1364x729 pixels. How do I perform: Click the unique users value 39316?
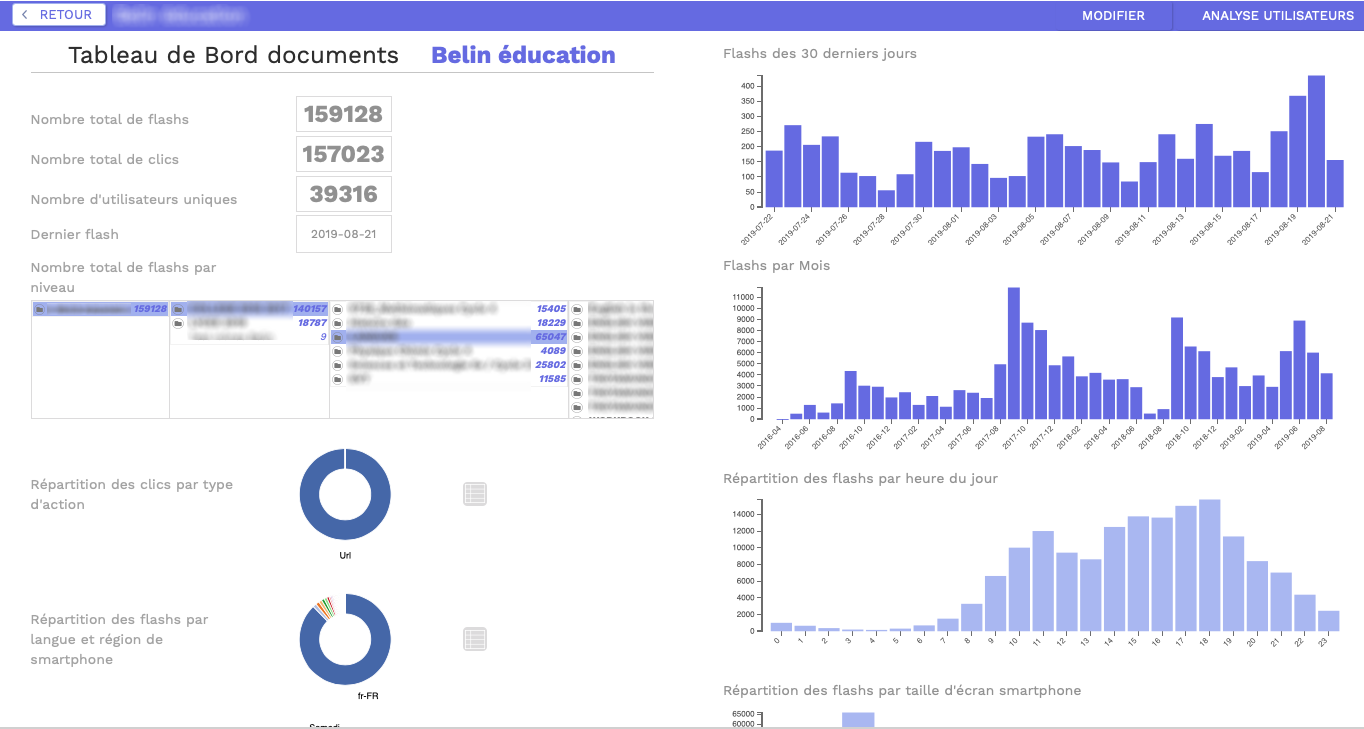(x=344, y=194)
